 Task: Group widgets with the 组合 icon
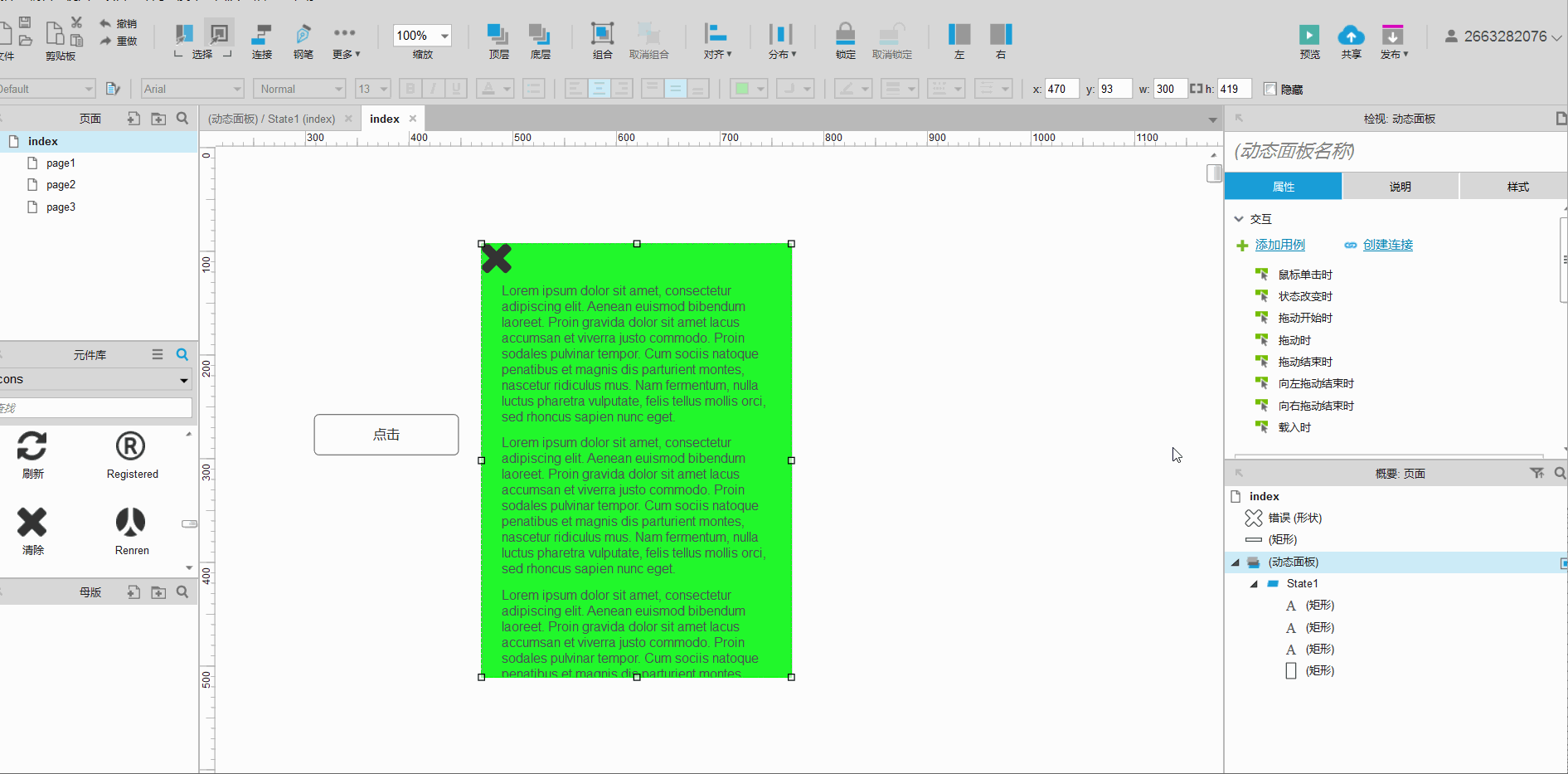click(x=602, y=34)
